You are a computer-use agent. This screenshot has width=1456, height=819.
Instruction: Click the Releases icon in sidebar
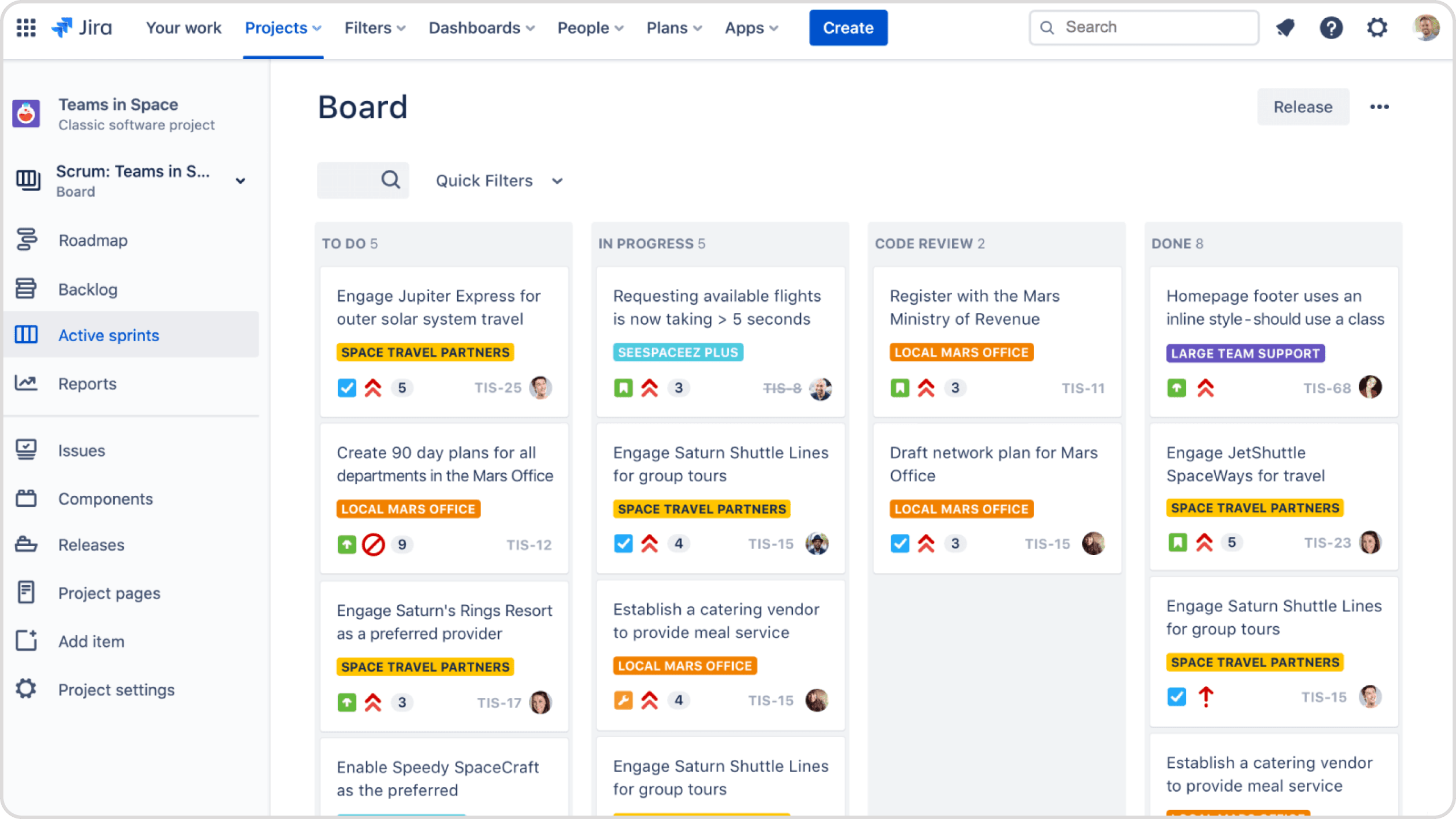27,545
